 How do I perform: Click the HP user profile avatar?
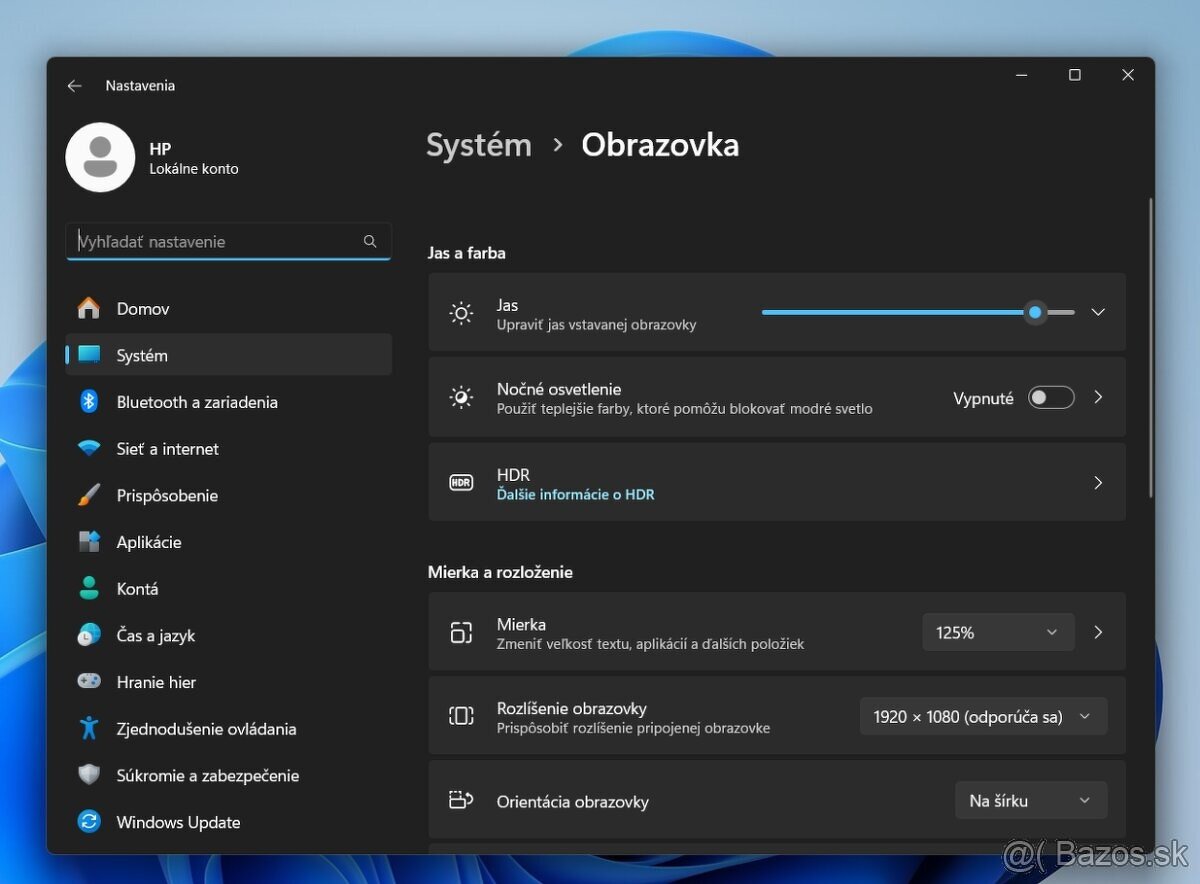[100, 158]
